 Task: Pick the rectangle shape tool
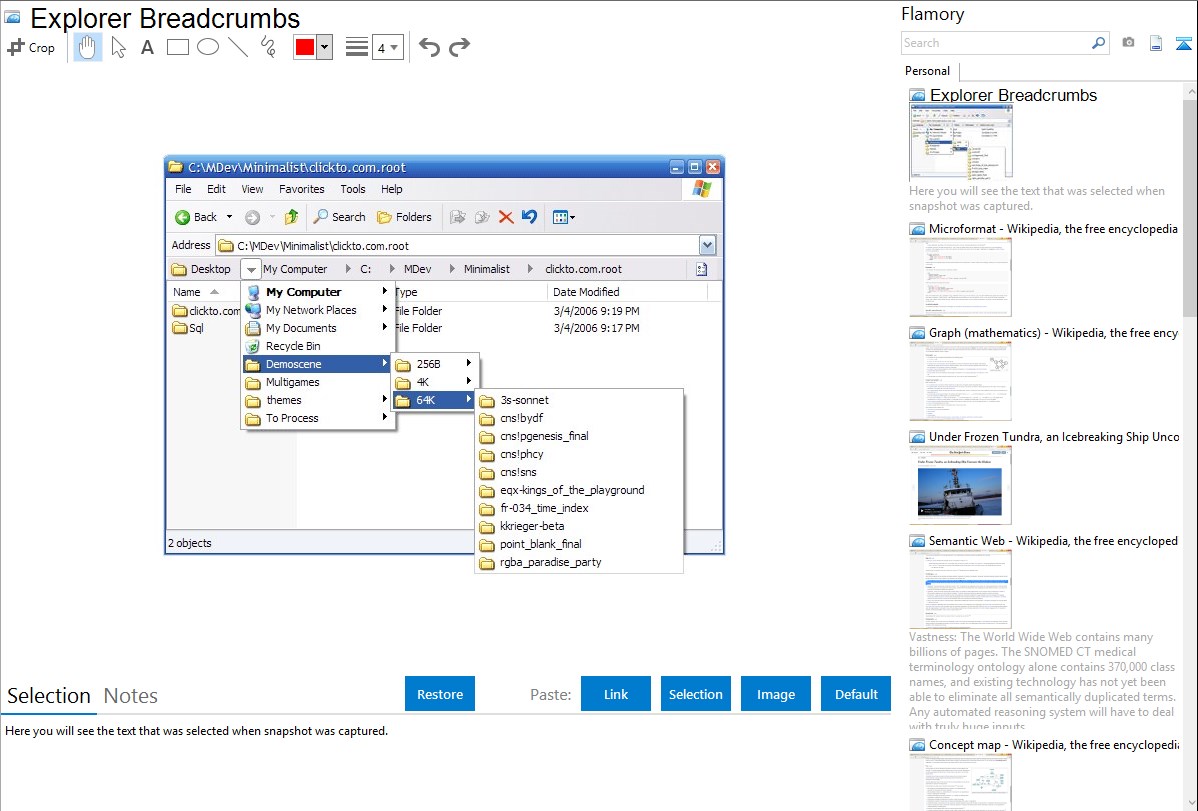177,47
